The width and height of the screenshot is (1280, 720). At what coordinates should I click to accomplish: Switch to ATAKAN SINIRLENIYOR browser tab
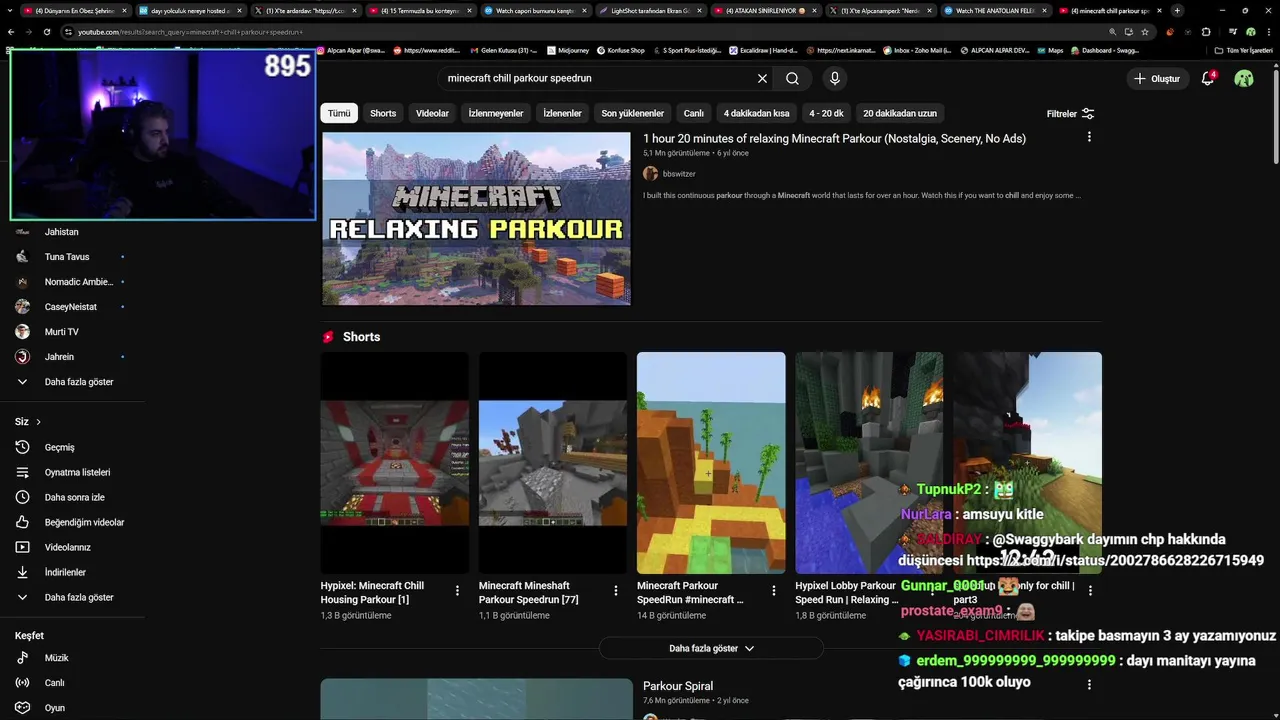pos(768,11)
